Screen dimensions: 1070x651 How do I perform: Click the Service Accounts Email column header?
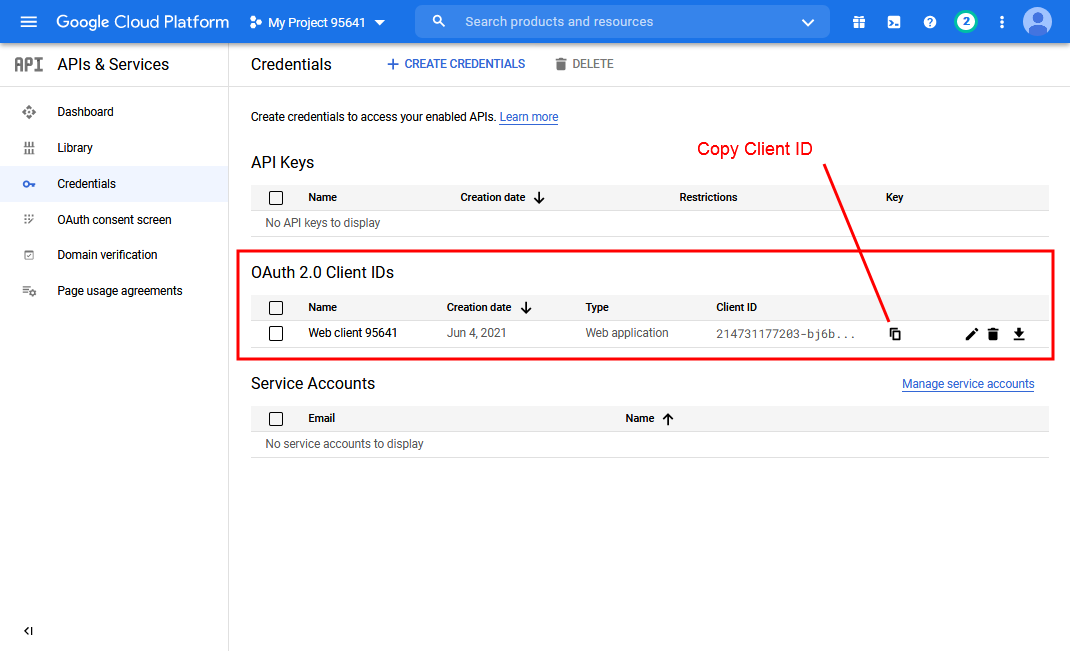(x=321, y=418)
